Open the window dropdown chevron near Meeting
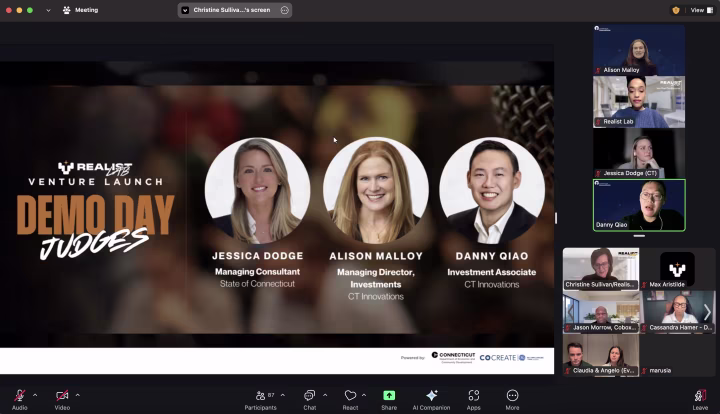 point(48,10)
